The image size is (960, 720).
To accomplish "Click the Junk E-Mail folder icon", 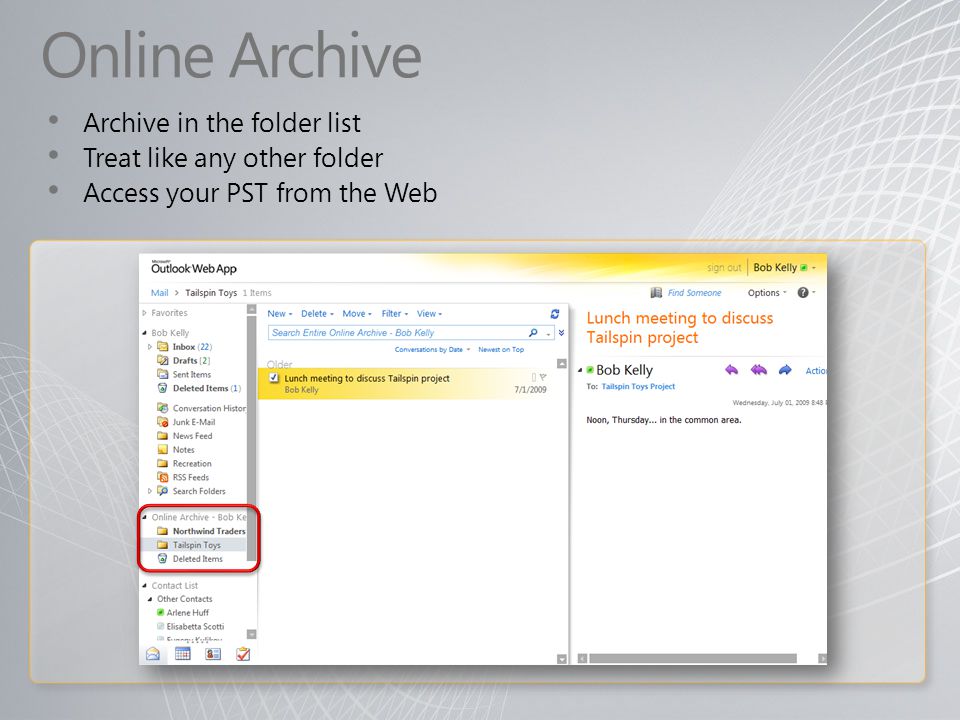I will click(x=162, y=422).
